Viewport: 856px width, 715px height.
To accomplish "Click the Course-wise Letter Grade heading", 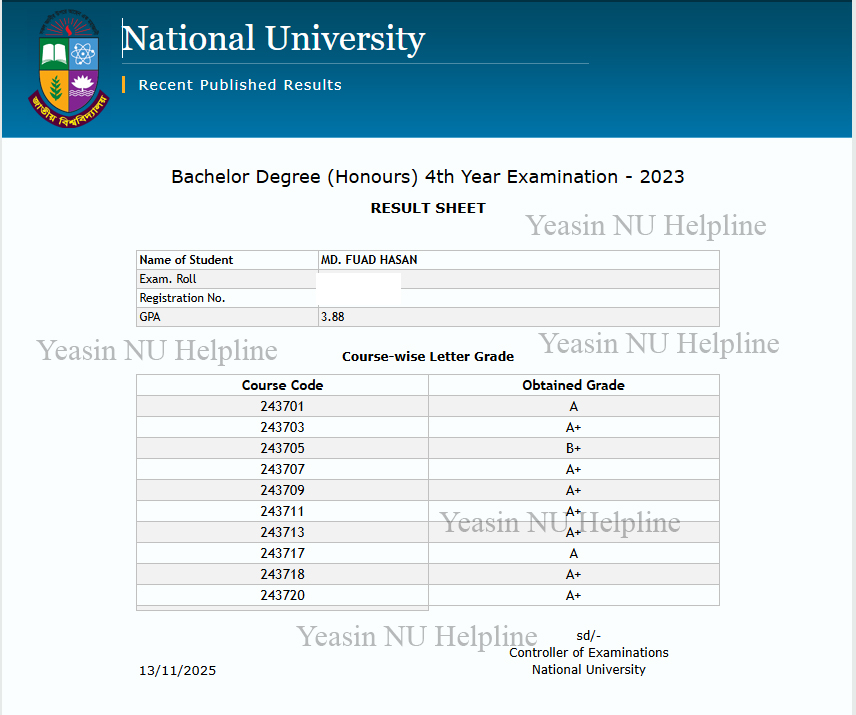I will pyautogui.click(x=428, y=356).
